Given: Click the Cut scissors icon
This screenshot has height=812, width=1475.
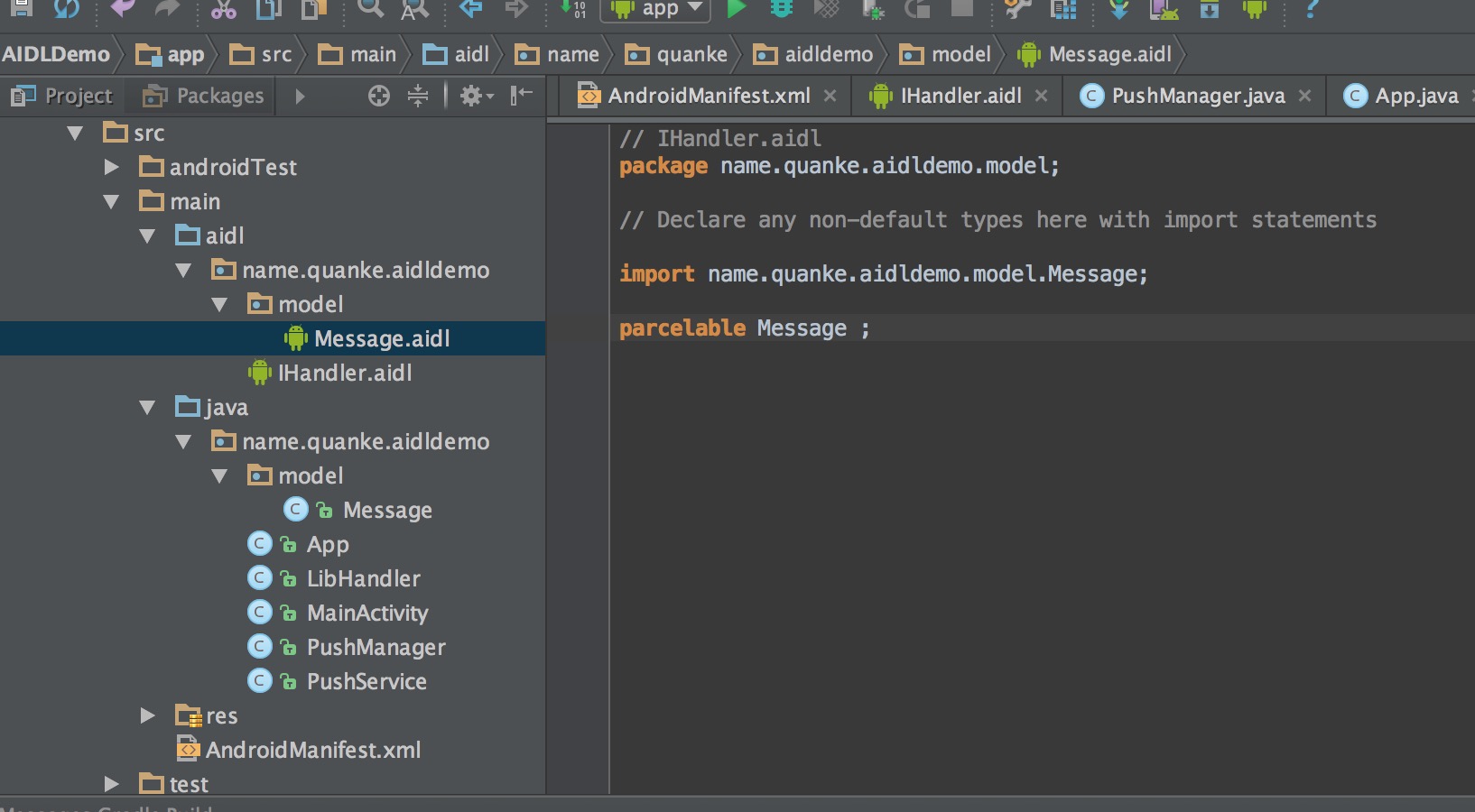Looking at the screenshot, I should [223, 9].
